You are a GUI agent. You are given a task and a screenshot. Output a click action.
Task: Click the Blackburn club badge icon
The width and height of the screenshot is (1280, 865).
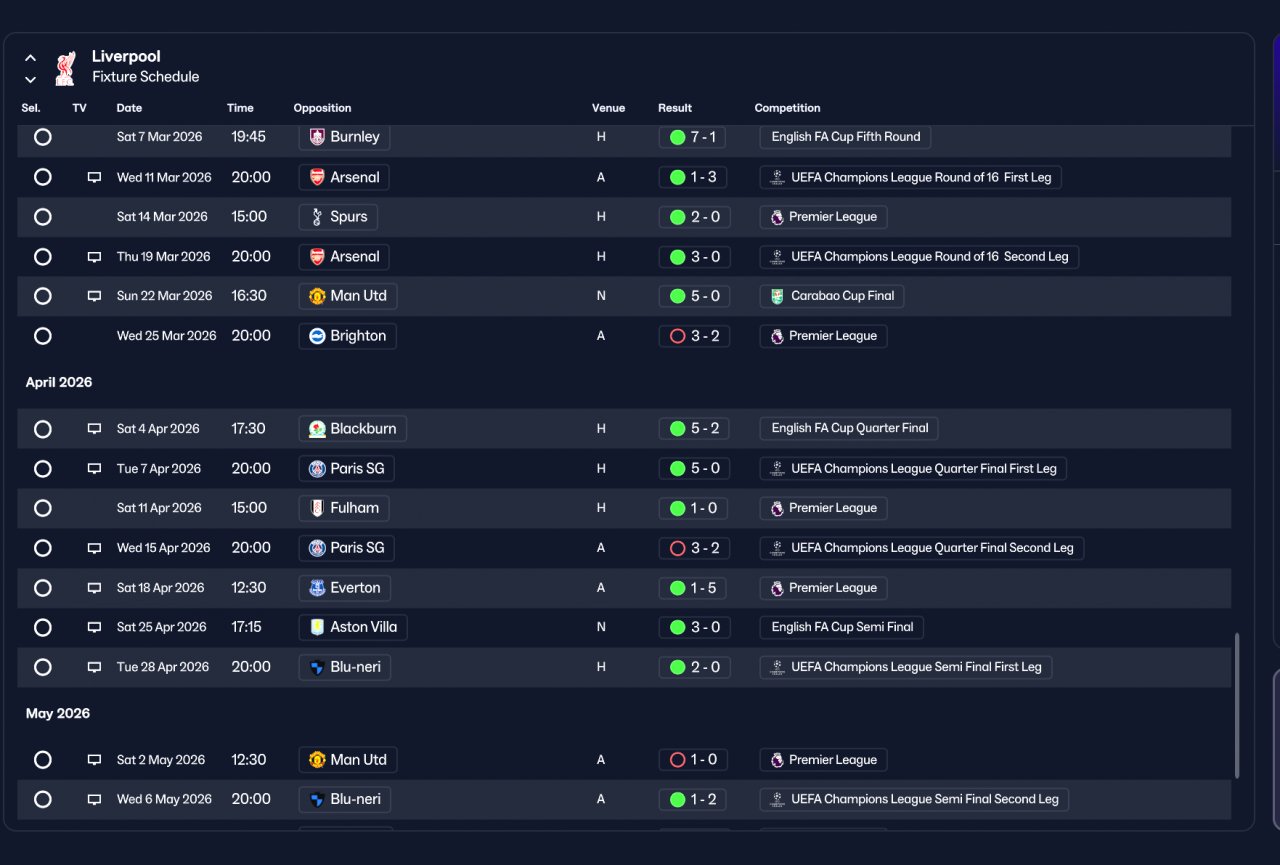click(x=317, y=429)
